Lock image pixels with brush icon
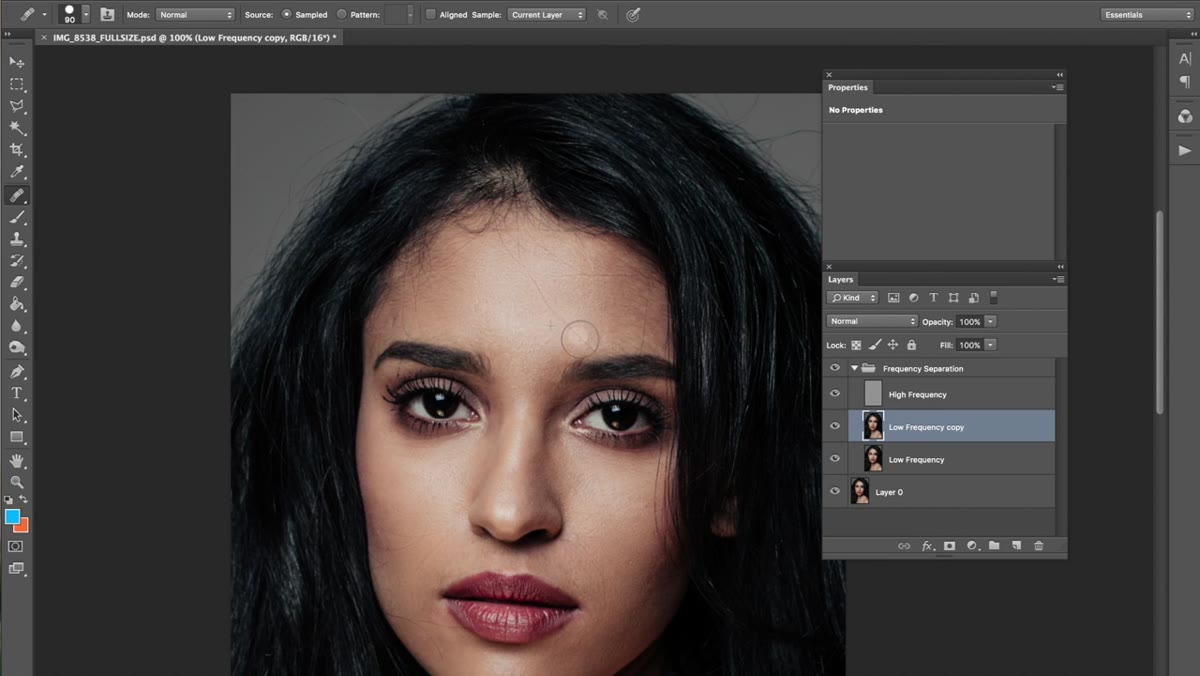Viewport: 1200px width, 676px height. tap(875, 345)
